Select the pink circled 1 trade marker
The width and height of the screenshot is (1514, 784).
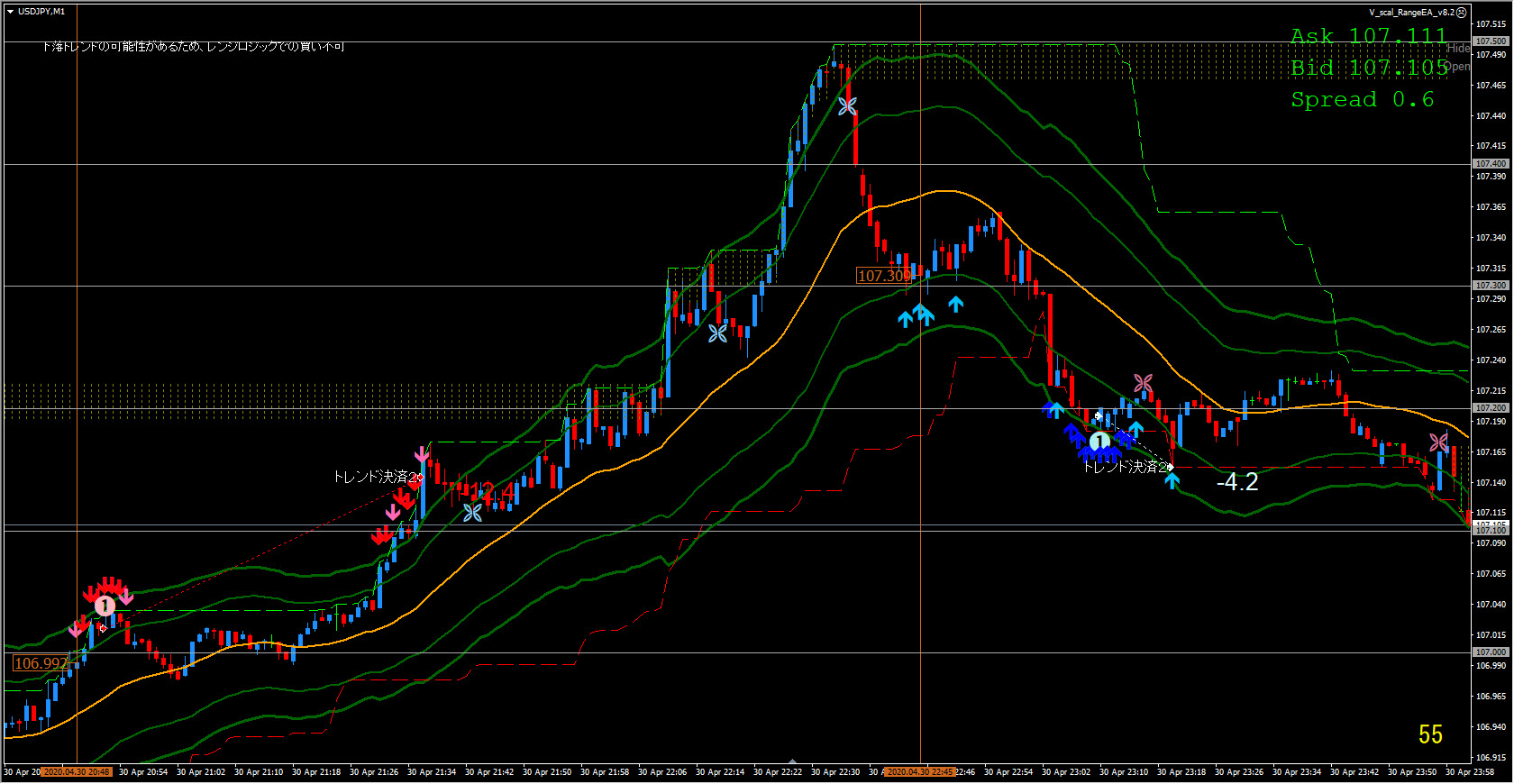(105, 606)
